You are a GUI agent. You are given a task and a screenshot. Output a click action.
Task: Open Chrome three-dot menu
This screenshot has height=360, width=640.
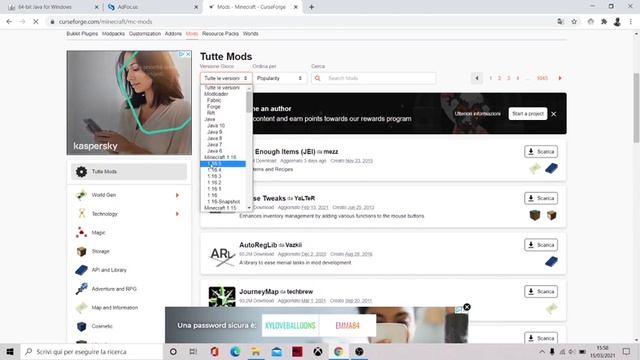coord(631,22)
